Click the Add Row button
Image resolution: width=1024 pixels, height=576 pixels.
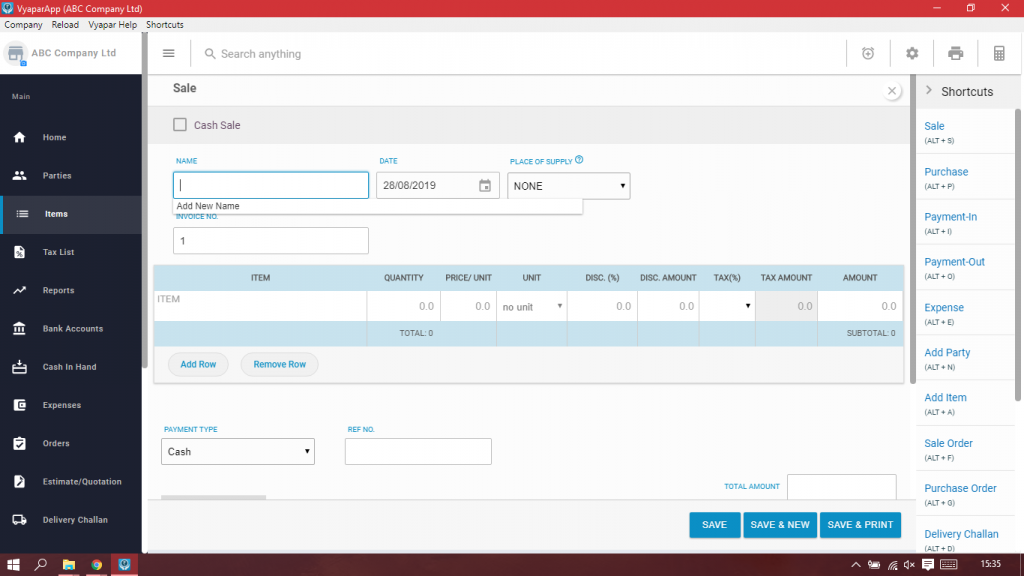(x=198, y=364)
